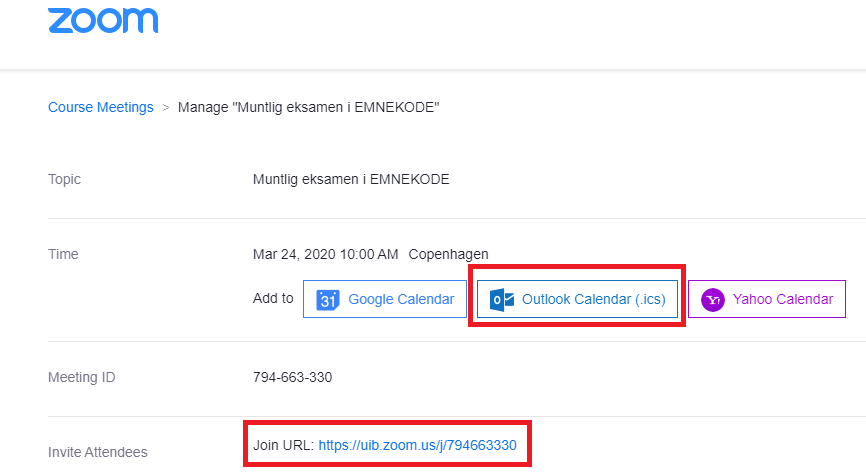Open the Course Meetings breadcrumb link
Screen dimensions: 866x476
point(101,107)
